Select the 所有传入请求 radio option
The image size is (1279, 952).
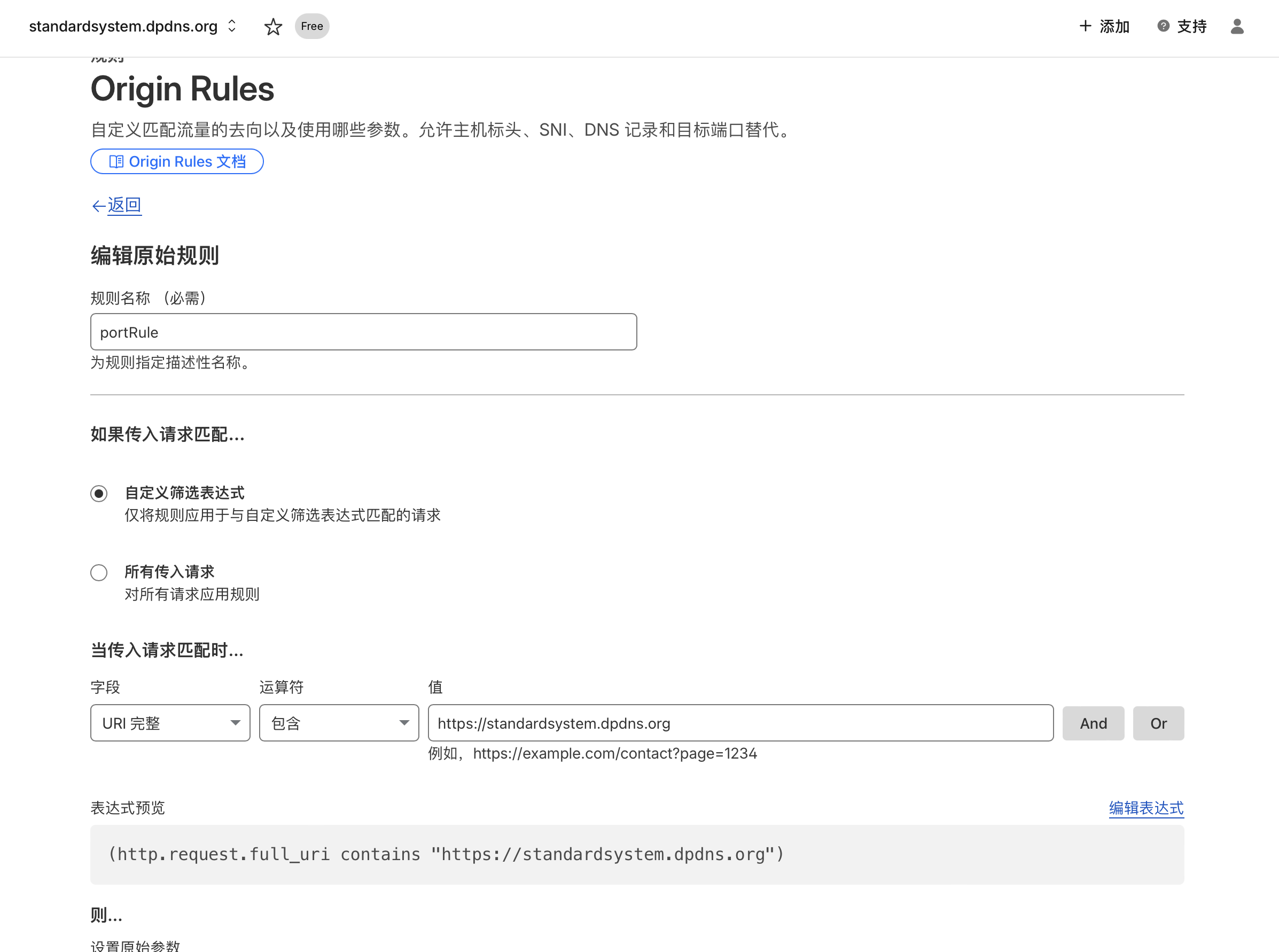point(99,572)
